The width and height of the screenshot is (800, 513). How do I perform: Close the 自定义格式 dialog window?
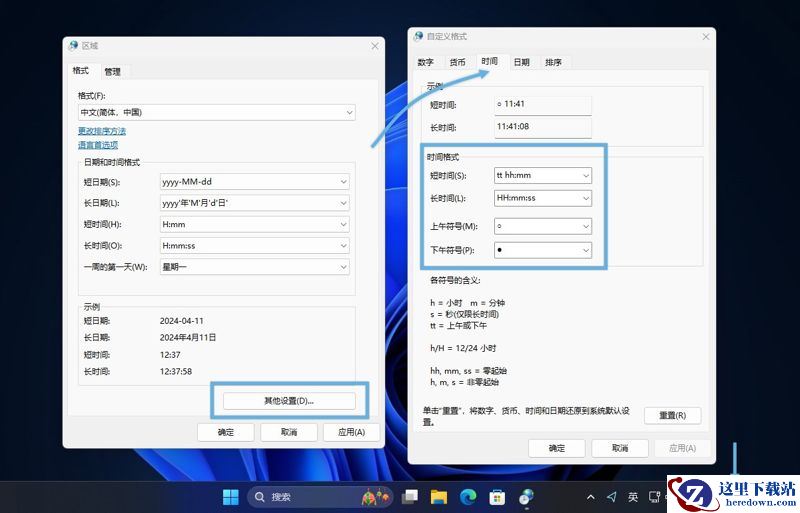point(706,37)
